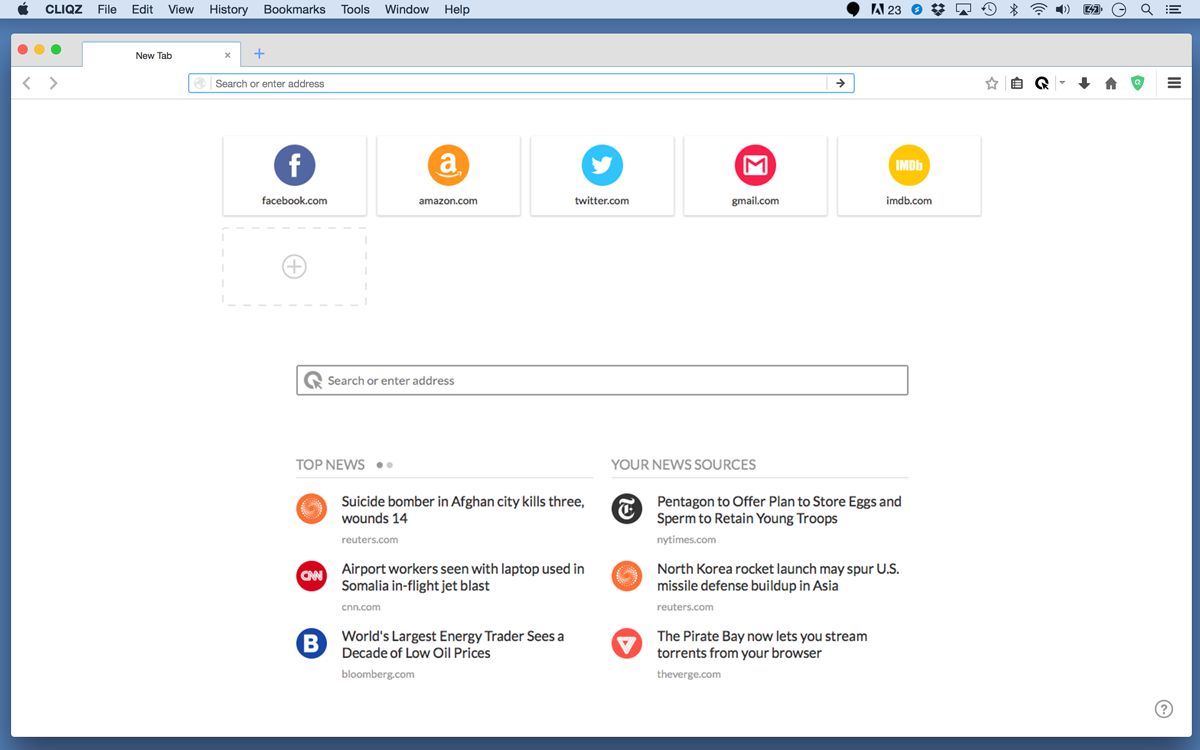Open the twitter.com speed dial tile
This screenshot has height=750, width=1200.
[602, 176]
